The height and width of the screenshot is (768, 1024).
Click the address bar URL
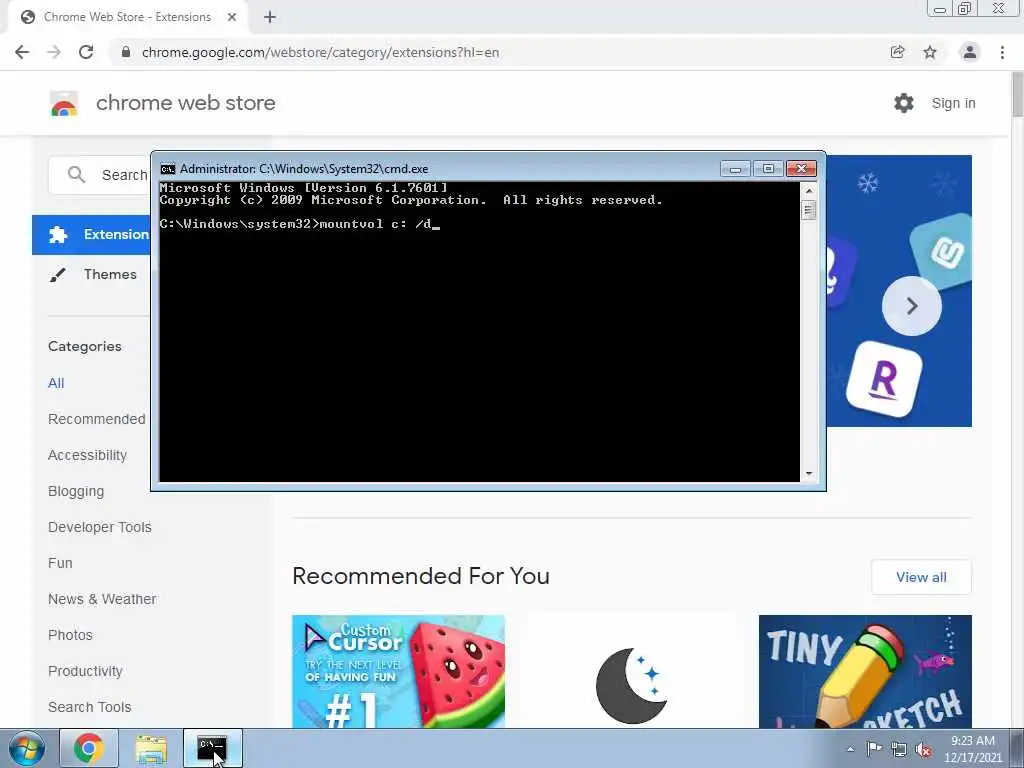click(x=320, y=52)
